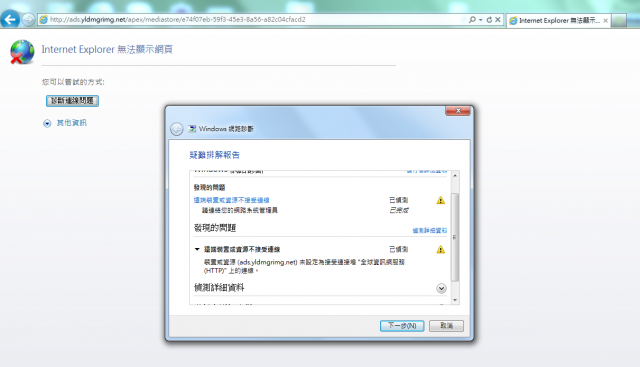Click the search magnifier icon in address bar
Viewport: 640px width, 367px height.
click(x=472, y=19)
